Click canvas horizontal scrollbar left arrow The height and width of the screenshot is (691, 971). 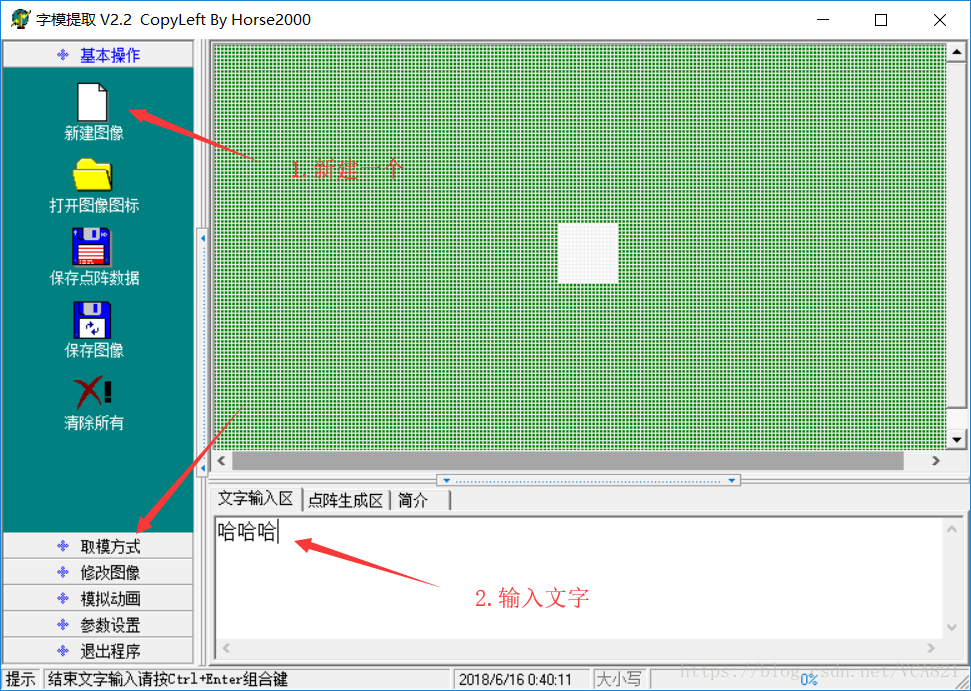(x=222, y=460)
